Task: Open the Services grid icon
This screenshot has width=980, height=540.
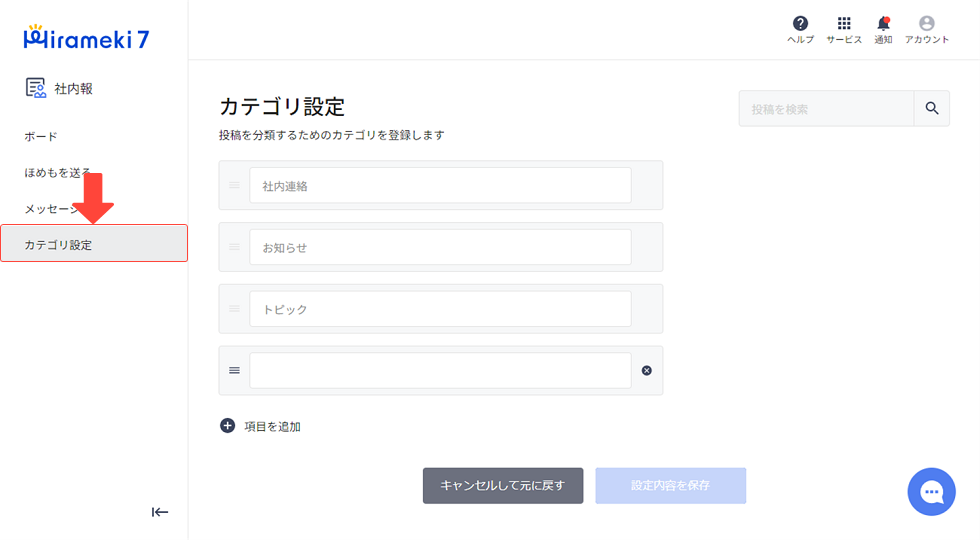Action: click(844, 24)
